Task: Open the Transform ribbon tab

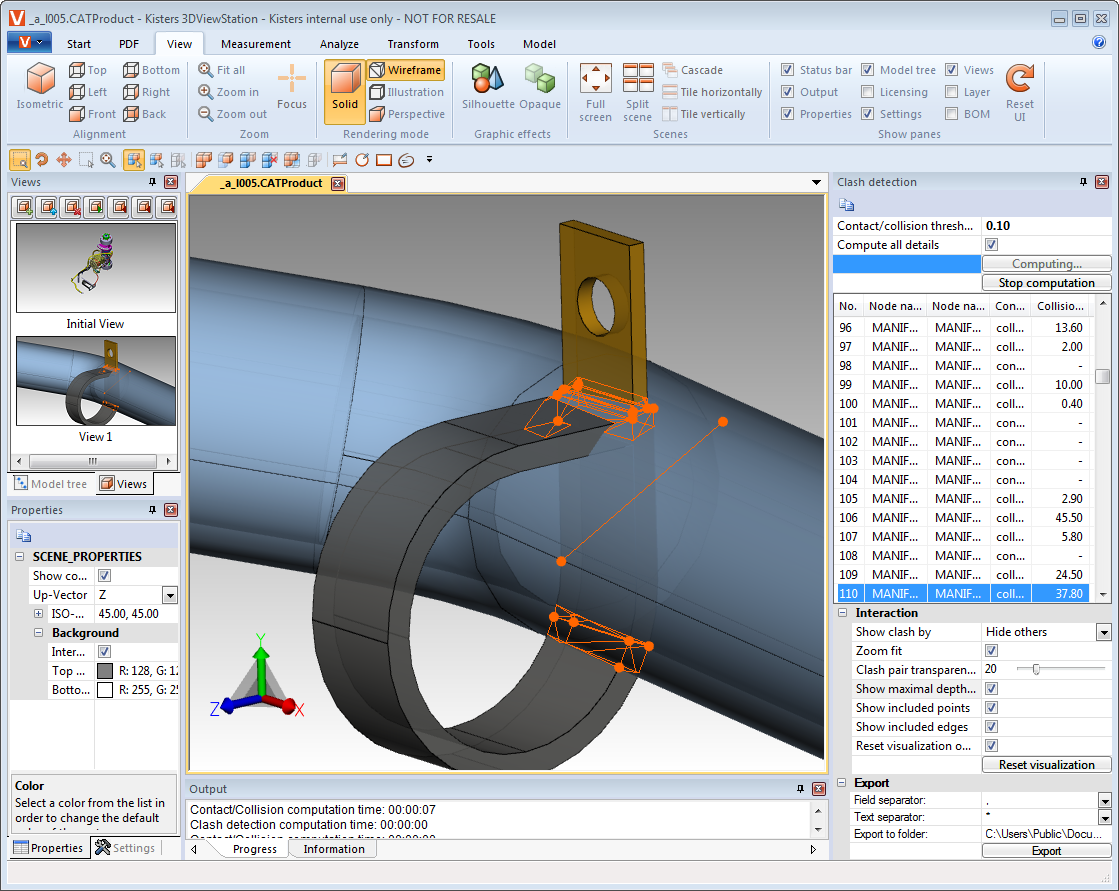Action: click(413, 44)
